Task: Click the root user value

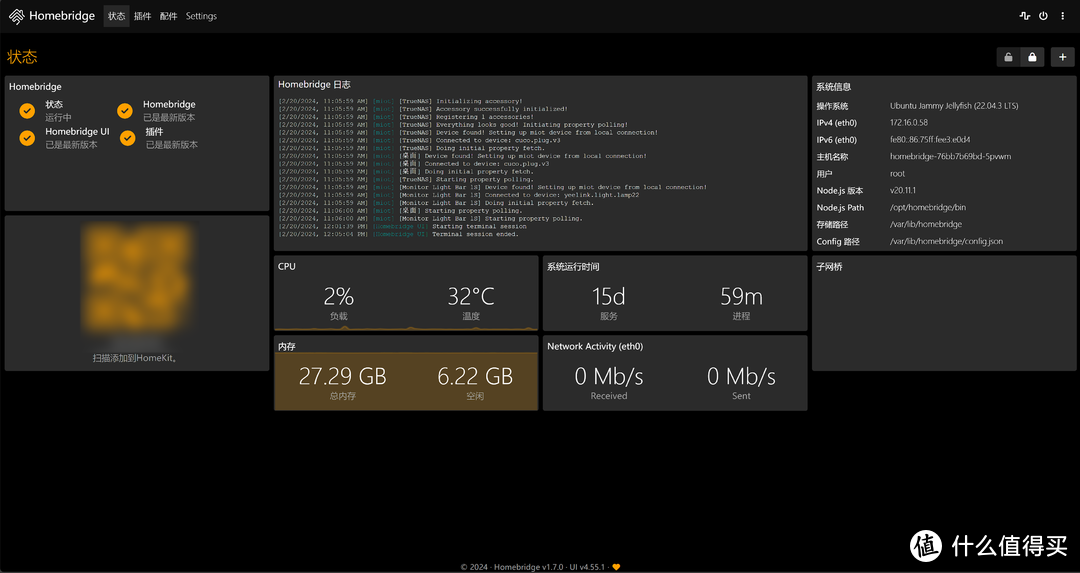Action: [x=897, y=174]
